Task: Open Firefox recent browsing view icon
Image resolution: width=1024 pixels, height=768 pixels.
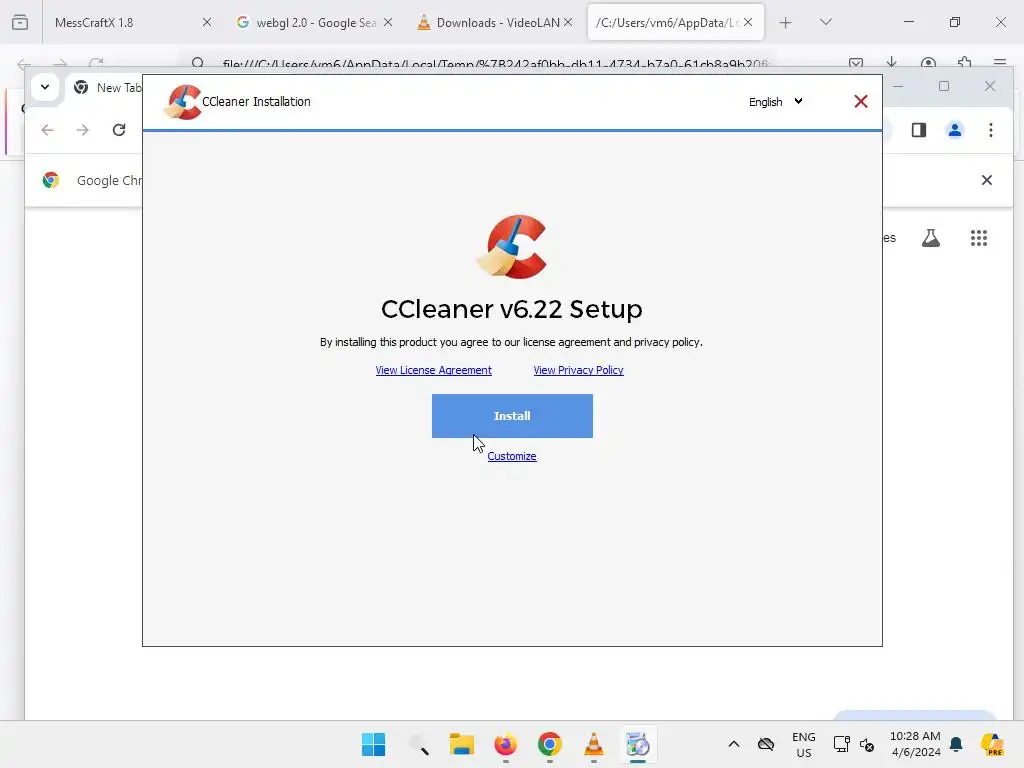Action: point(20,22)
